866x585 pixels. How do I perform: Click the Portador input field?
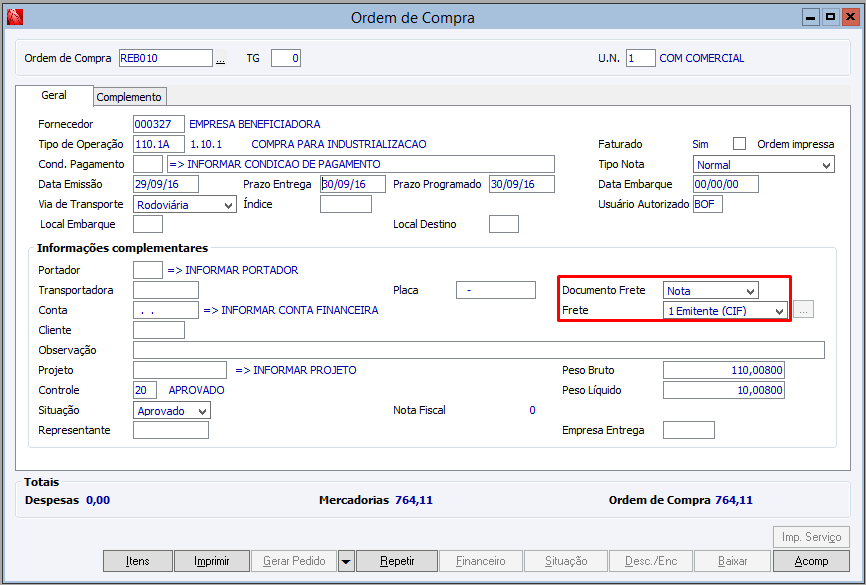tap(148, 270)
